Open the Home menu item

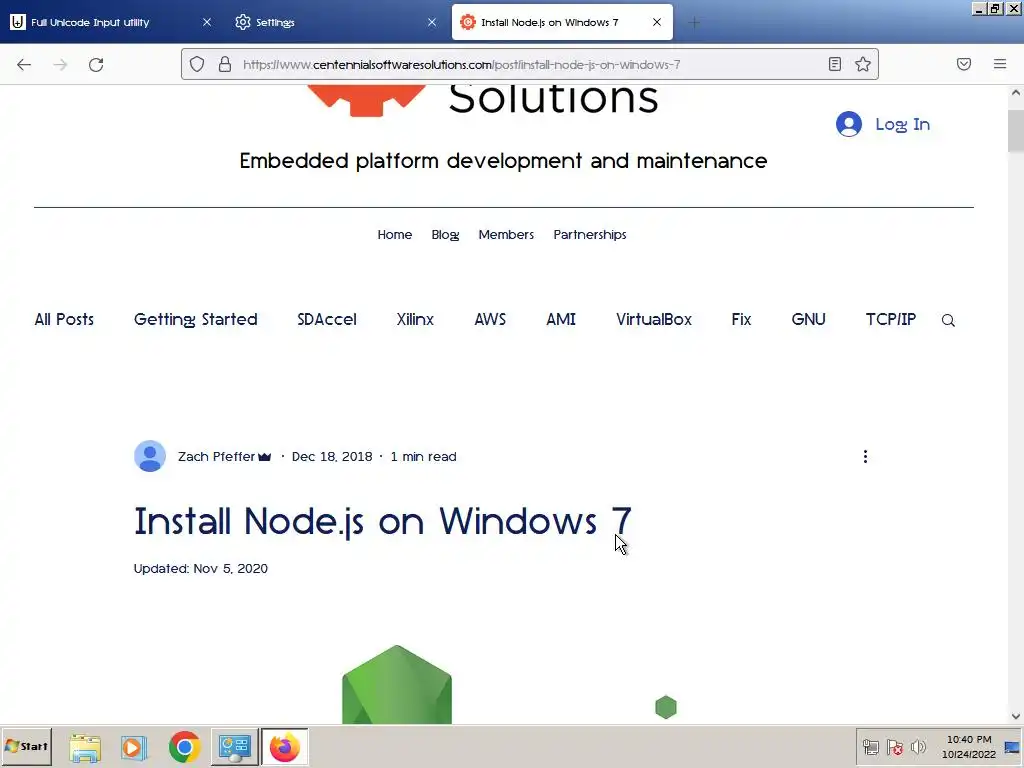tap(394, 234)
